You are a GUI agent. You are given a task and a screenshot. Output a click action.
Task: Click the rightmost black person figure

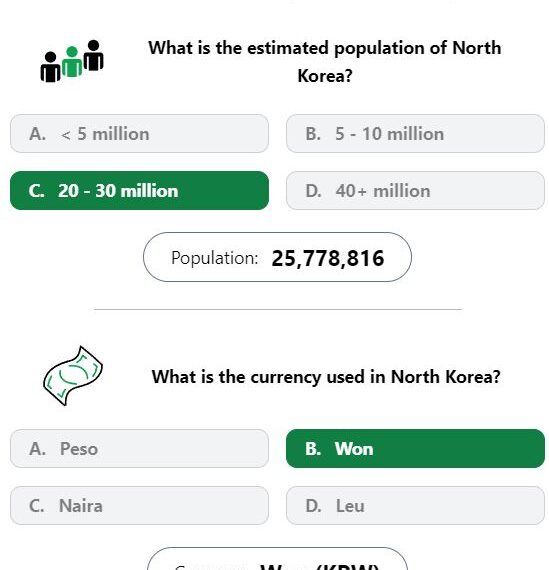click(x=93, y=55)
